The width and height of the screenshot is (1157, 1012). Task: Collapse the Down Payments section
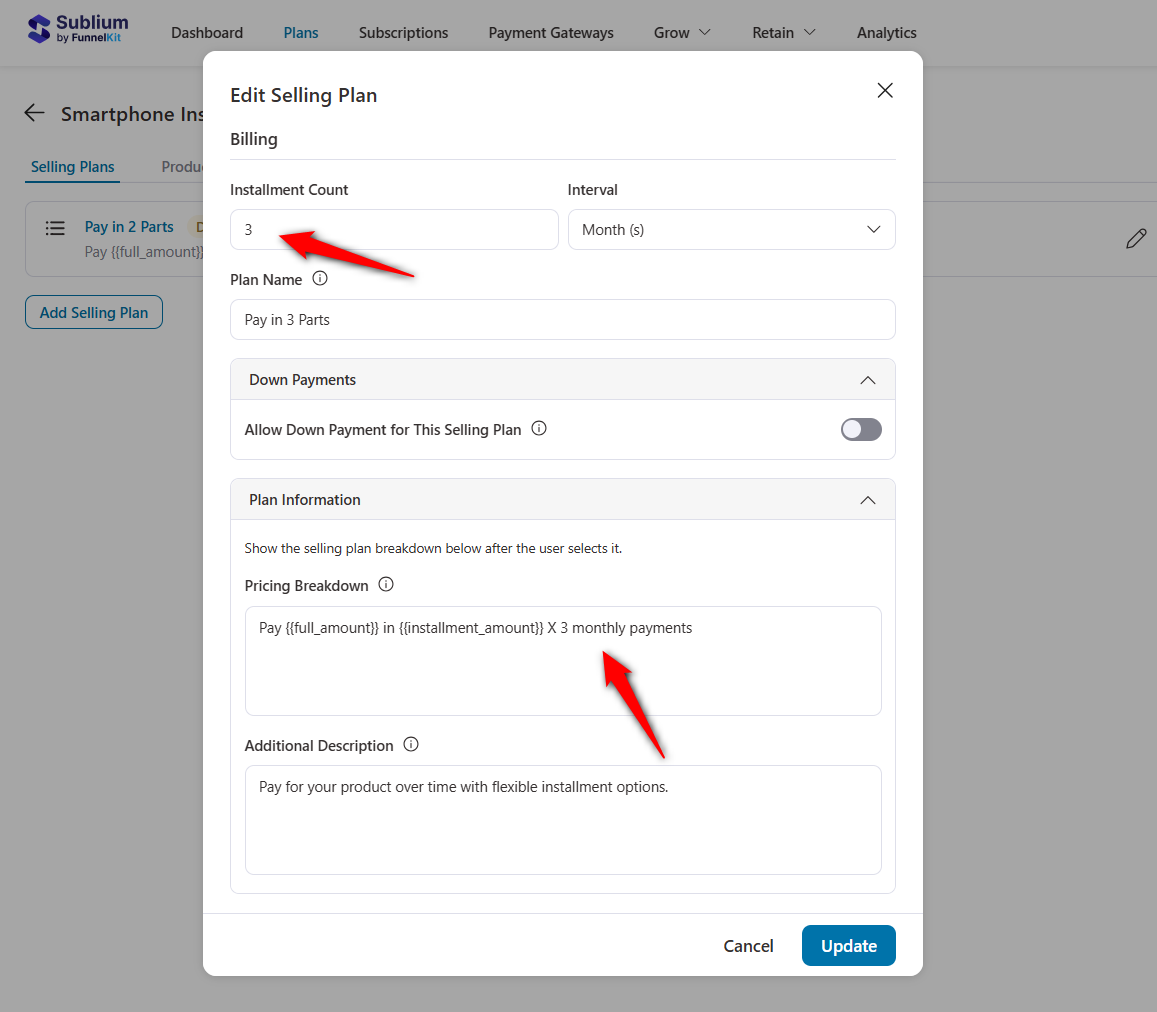click(x=867, y=379)
